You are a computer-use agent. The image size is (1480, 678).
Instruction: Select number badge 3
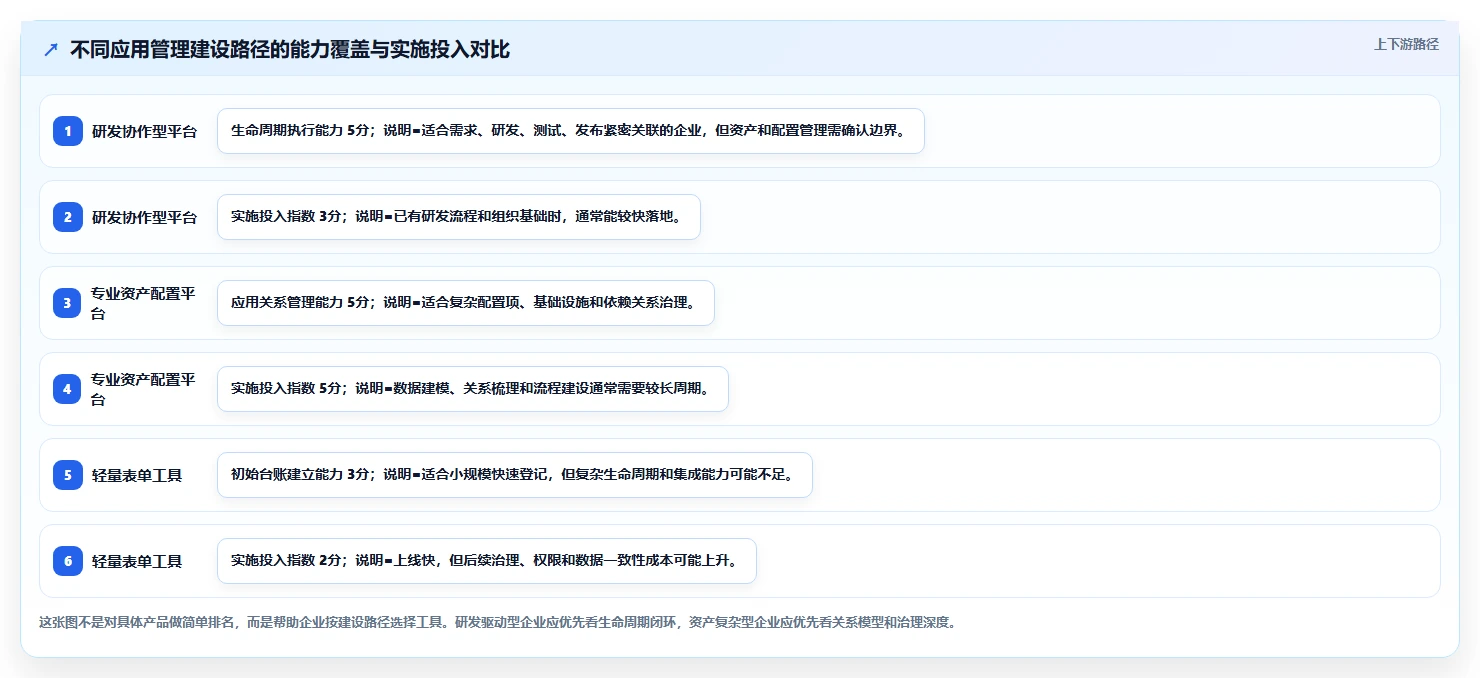coord(68,303)
